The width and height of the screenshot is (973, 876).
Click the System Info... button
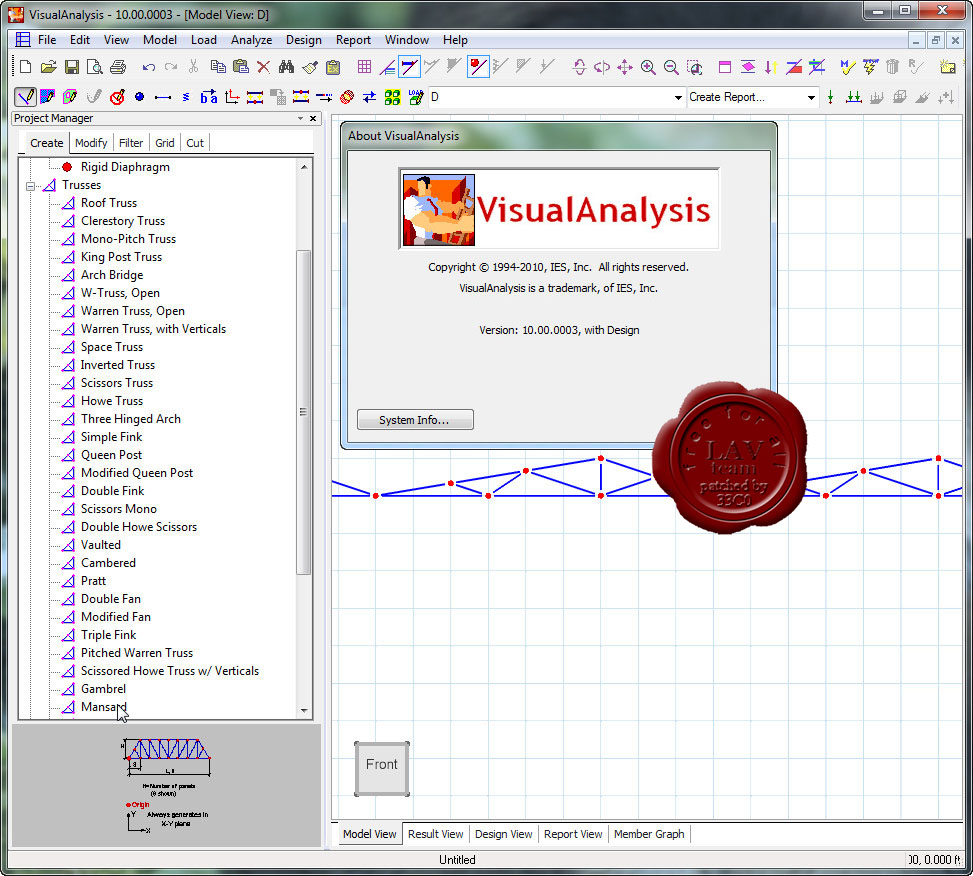(415, 420)
